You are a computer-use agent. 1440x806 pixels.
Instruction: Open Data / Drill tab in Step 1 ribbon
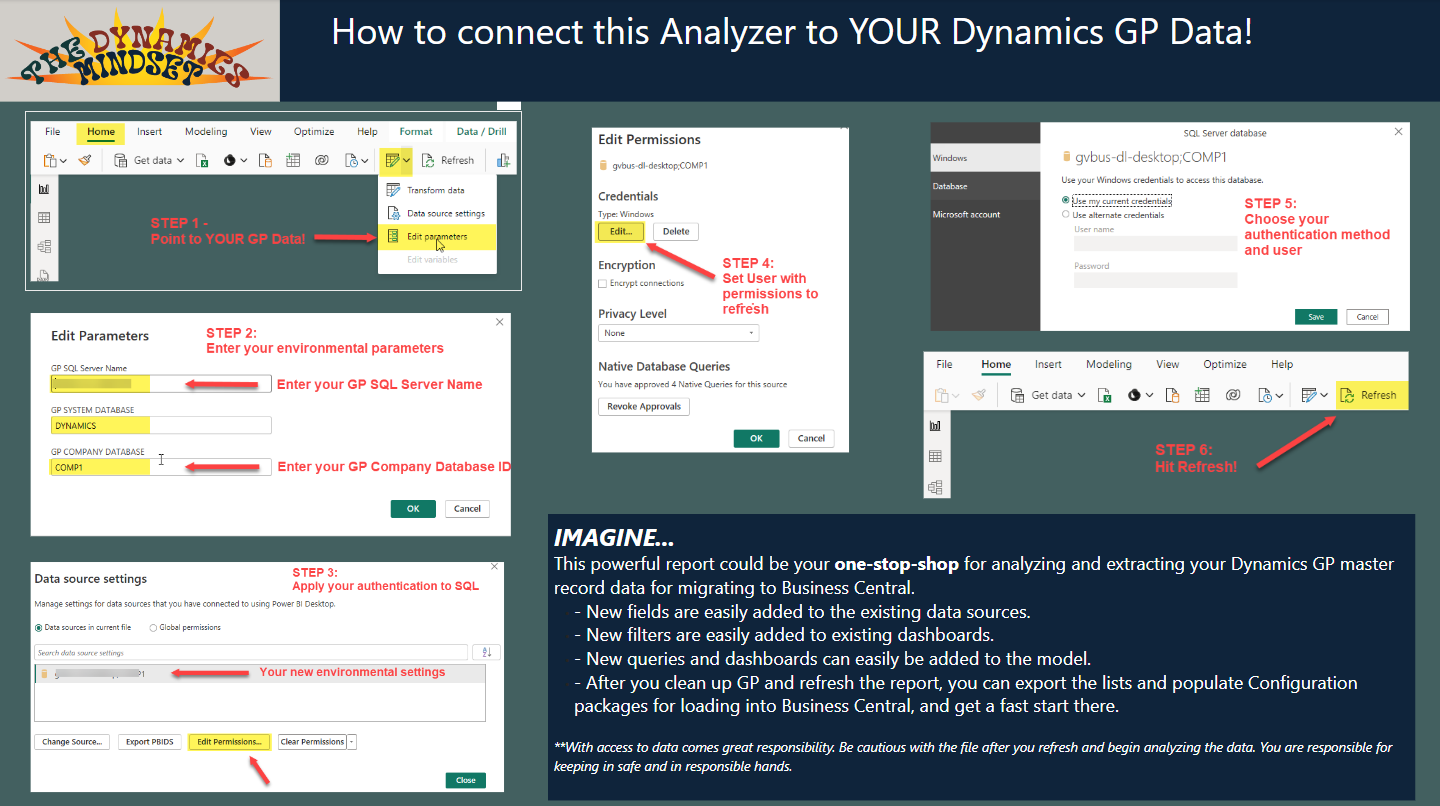[481, 131]
